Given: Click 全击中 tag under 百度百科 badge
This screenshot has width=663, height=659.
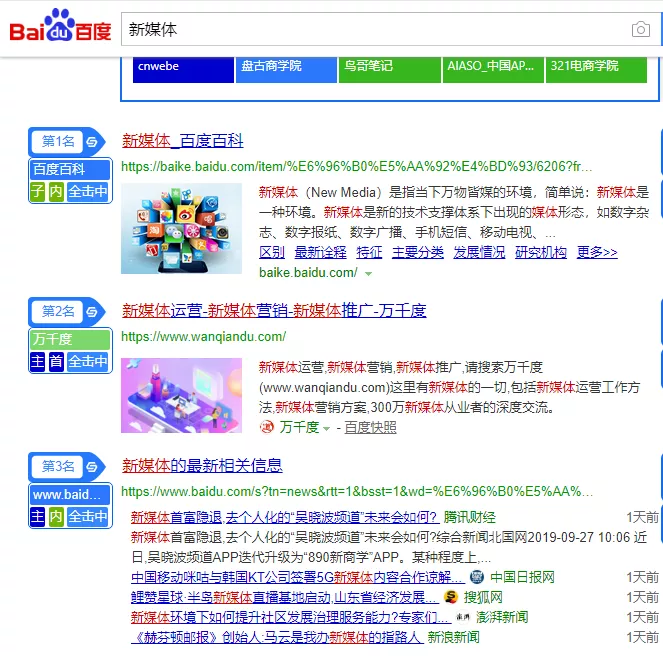Looking at the screenshot, I should (x=88, y=191).
